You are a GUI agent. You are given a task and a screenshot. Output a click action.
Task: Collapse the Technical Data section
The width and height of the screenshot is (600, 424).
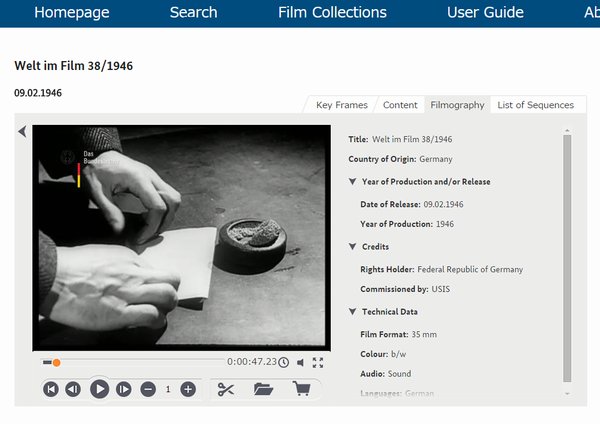click(x=352, y=311)
